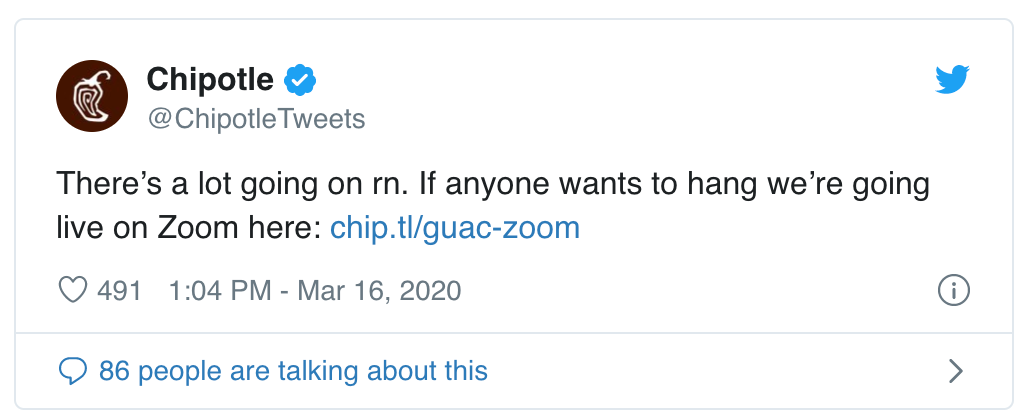Click the Twitter bird logo
Screen dimensions: 1024x420
click(952, 80)
